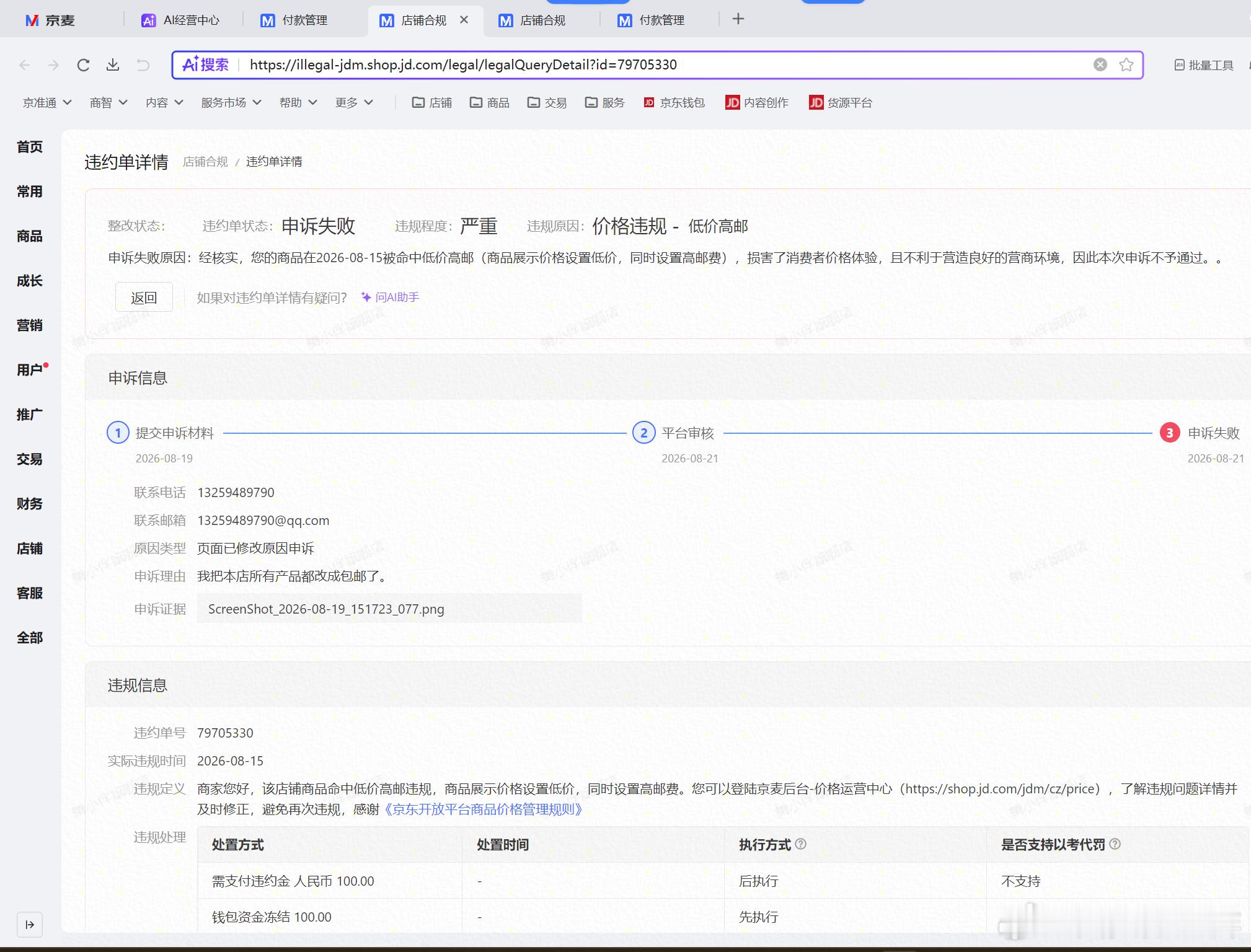Switch to the first 付款管理 tab
The image size is (1251, 952).
click(294, 20)
